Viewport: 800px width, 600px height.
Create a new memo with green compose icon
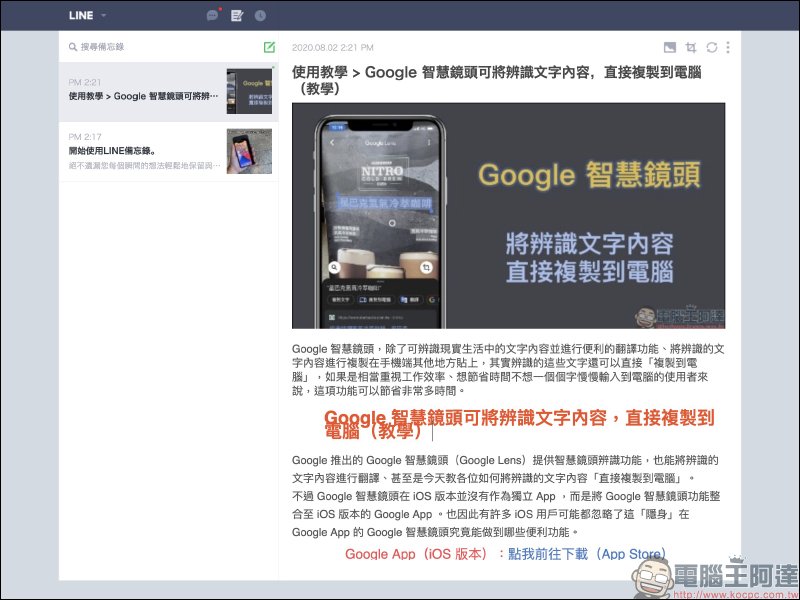click(x=269, y=47)
